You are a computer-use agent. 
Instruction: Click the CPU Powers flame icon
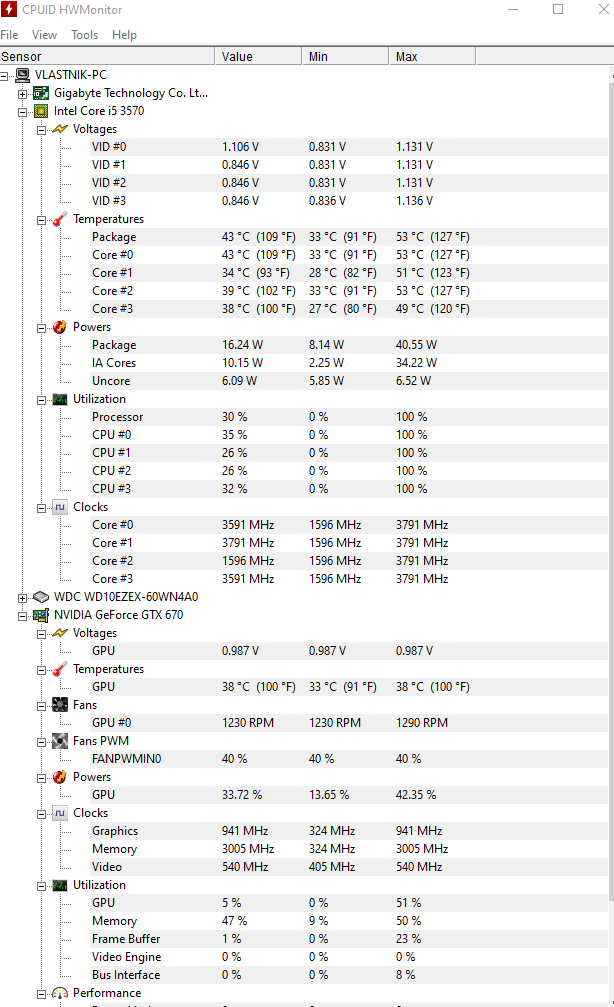coord(60,327)
